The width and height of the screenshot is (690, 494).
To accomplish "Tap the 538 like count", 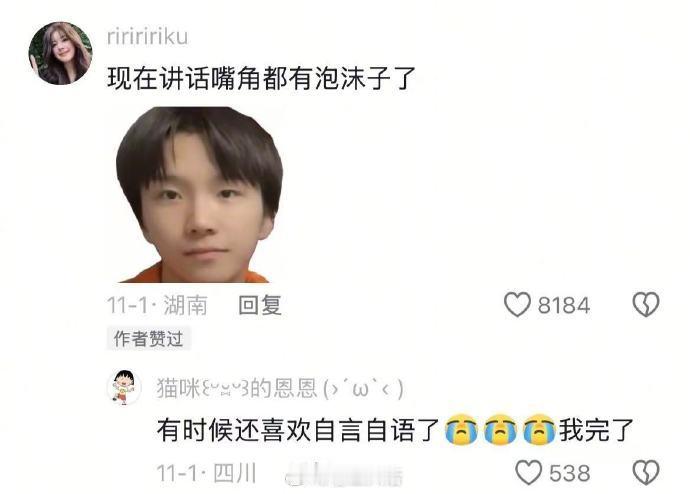I will tap(570, 473).
